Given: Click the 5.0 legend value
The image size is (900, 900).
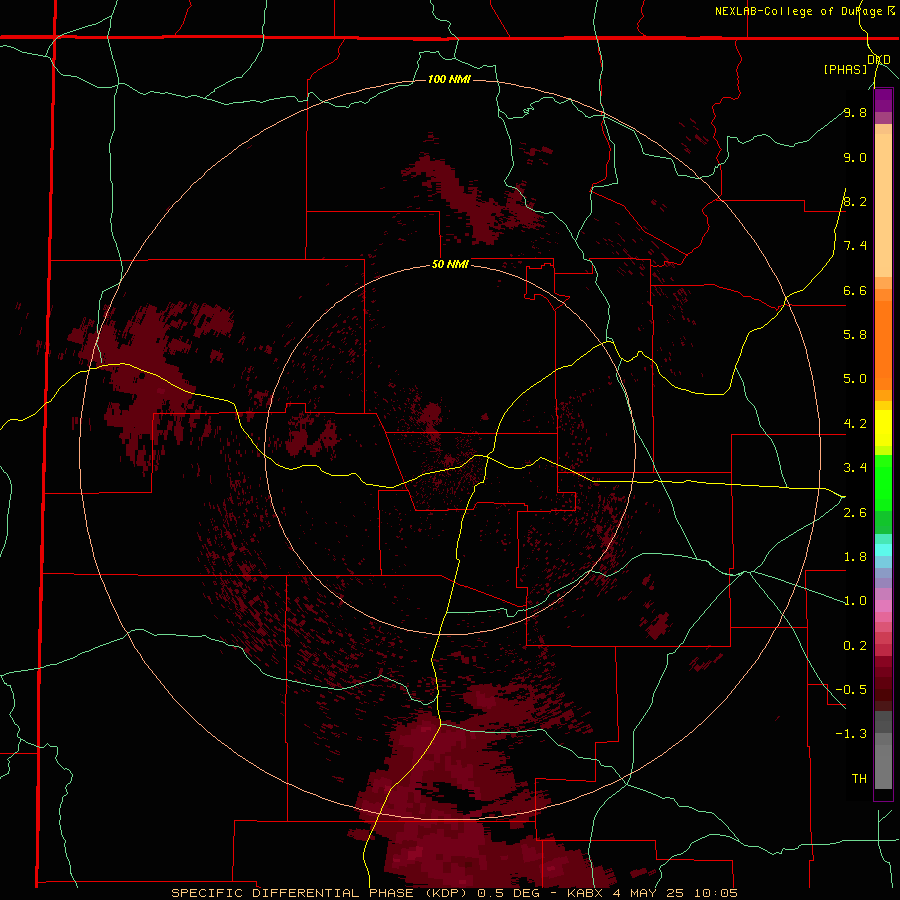Looking at the screenshot, I should [x=855, y=379].
